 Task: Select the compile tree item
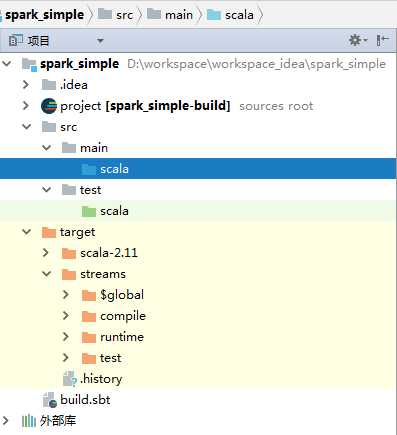click(123, 316)
